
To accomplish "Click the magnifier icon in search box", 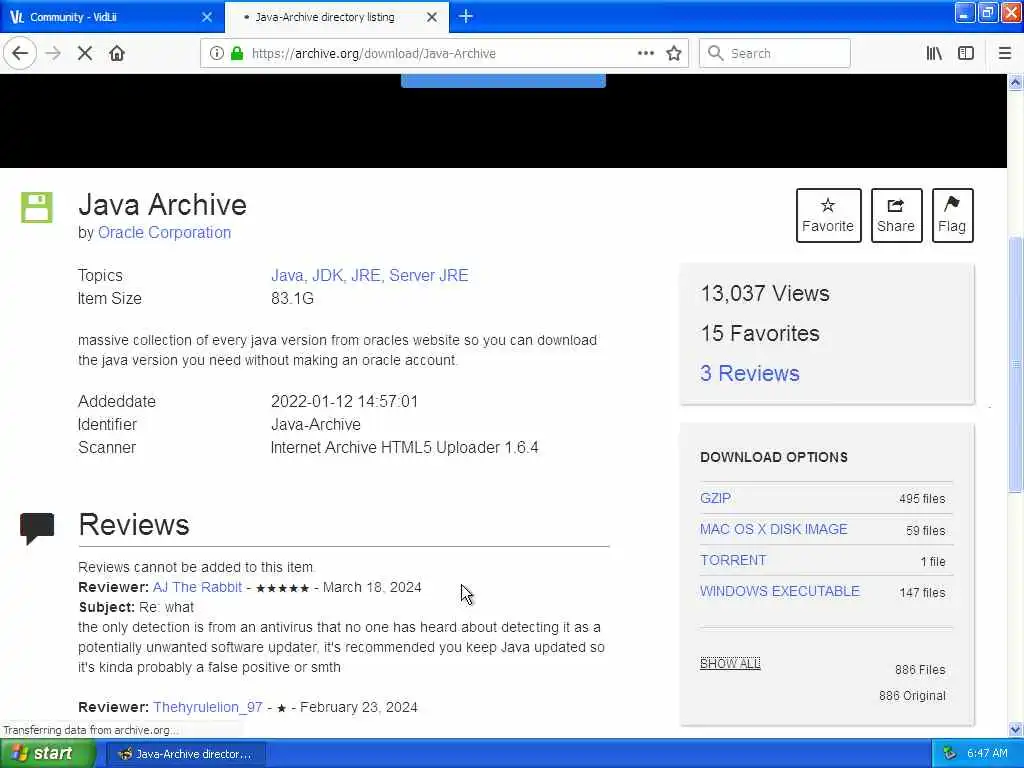I will point(715,53).
